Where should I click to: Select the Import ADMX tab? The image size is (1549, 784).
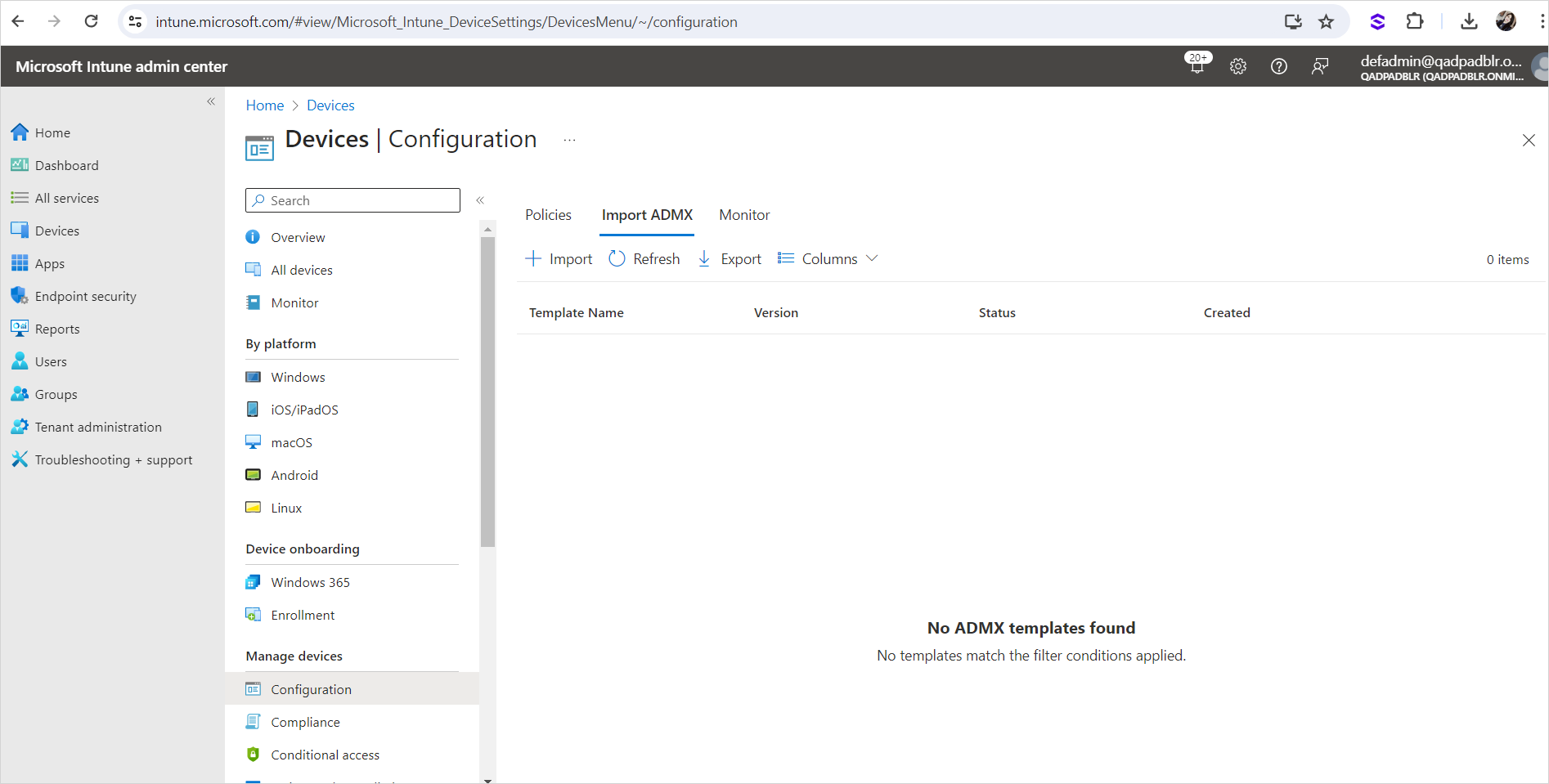pos(647,215)
